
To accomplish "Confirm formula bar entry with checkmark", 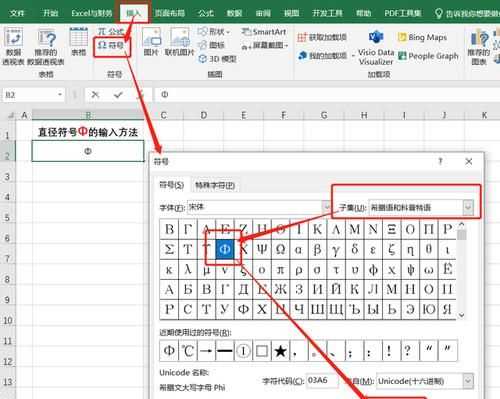I will (118, 95).
